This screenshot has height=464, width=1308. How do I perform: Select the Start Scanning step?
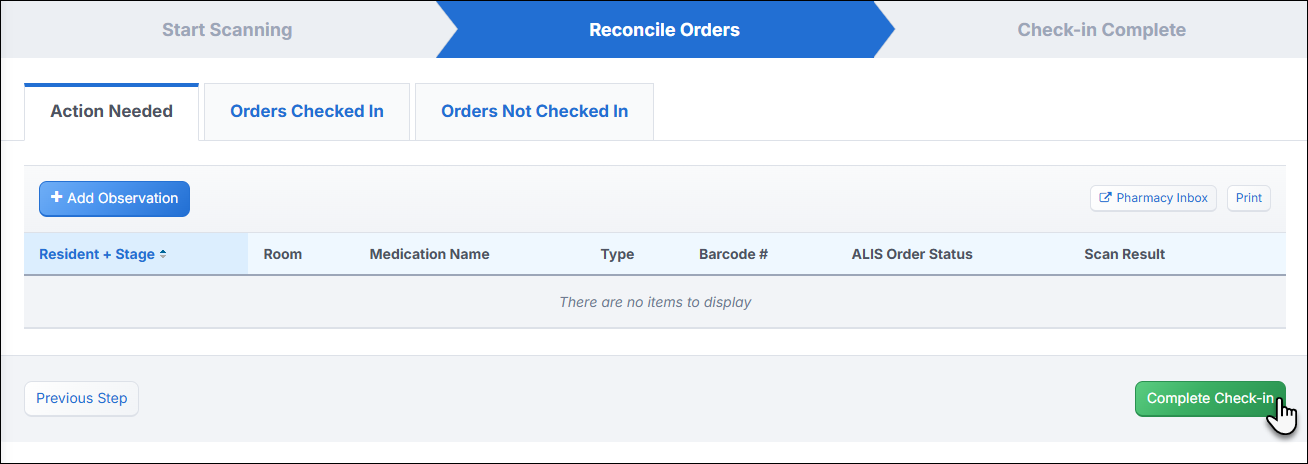(x=227, y=29)
